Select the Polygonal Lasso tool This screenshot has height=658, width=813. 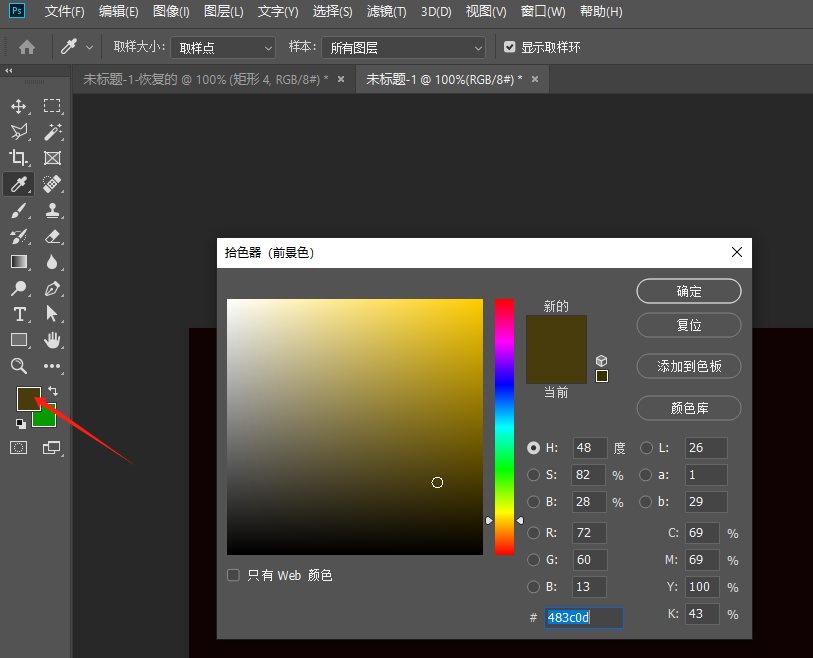tap(19, 132)
